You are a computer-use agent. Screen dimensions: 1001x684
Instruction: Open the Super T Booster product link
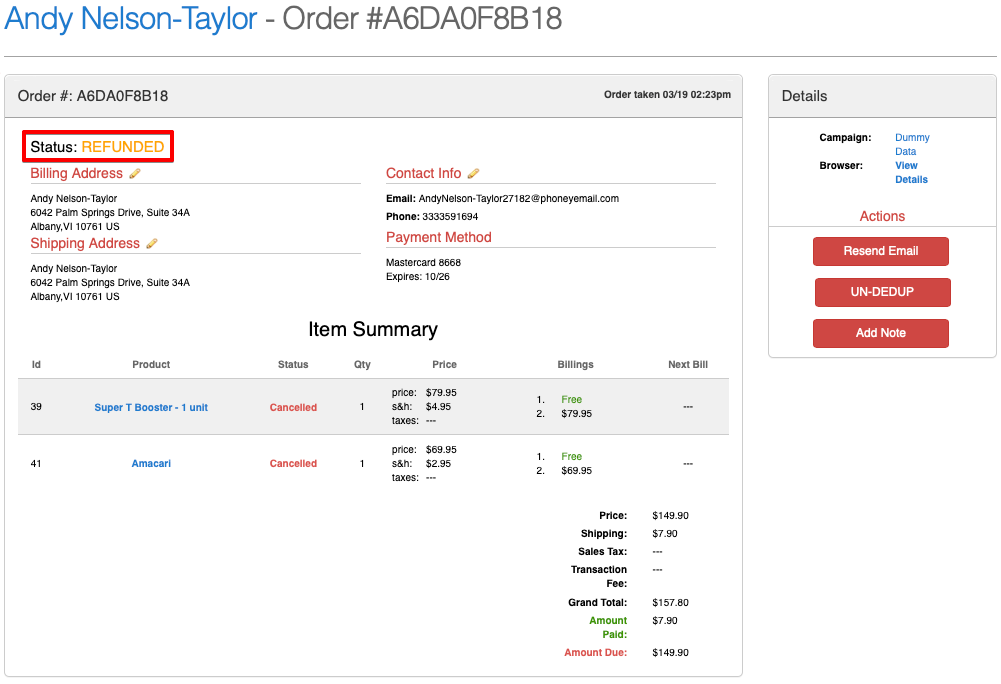coord(151,408)
